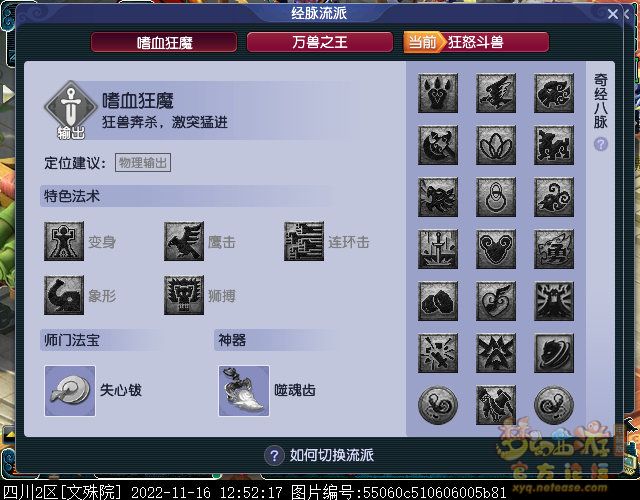640x500 pixels.
Task: Open the 奇经八脉 help question mark
Action: pyautogui.click(x=601, y=144)
